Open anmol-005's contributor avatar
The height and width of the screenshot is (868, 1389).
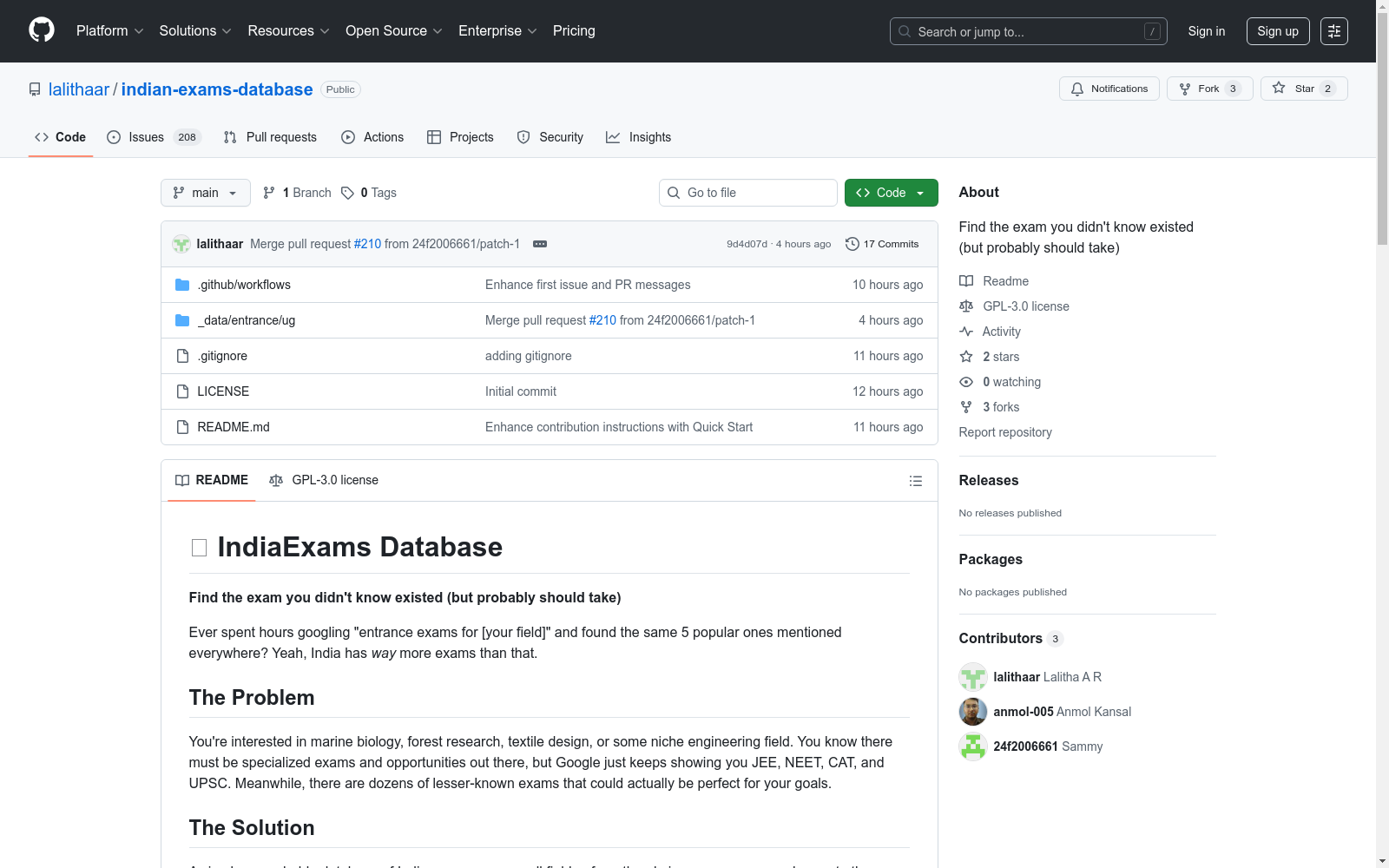973,712
